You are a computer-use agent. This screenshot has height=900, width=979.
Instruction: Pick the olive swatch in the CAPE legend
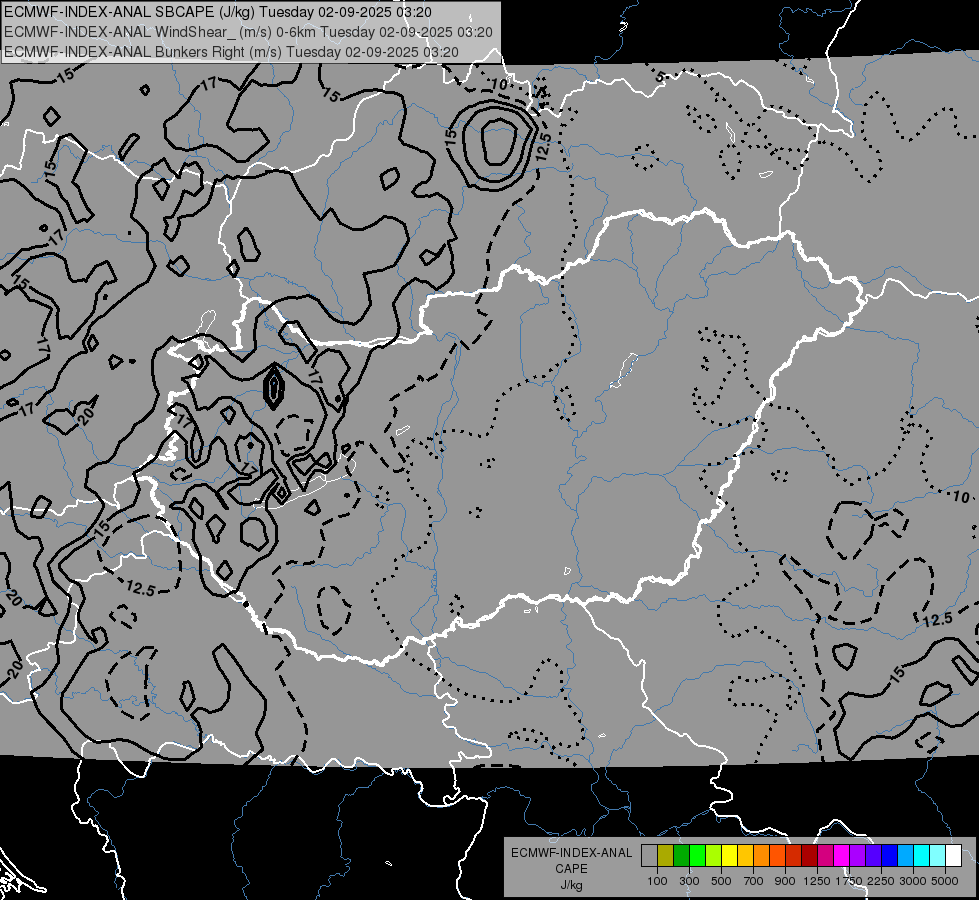(666, 856)
